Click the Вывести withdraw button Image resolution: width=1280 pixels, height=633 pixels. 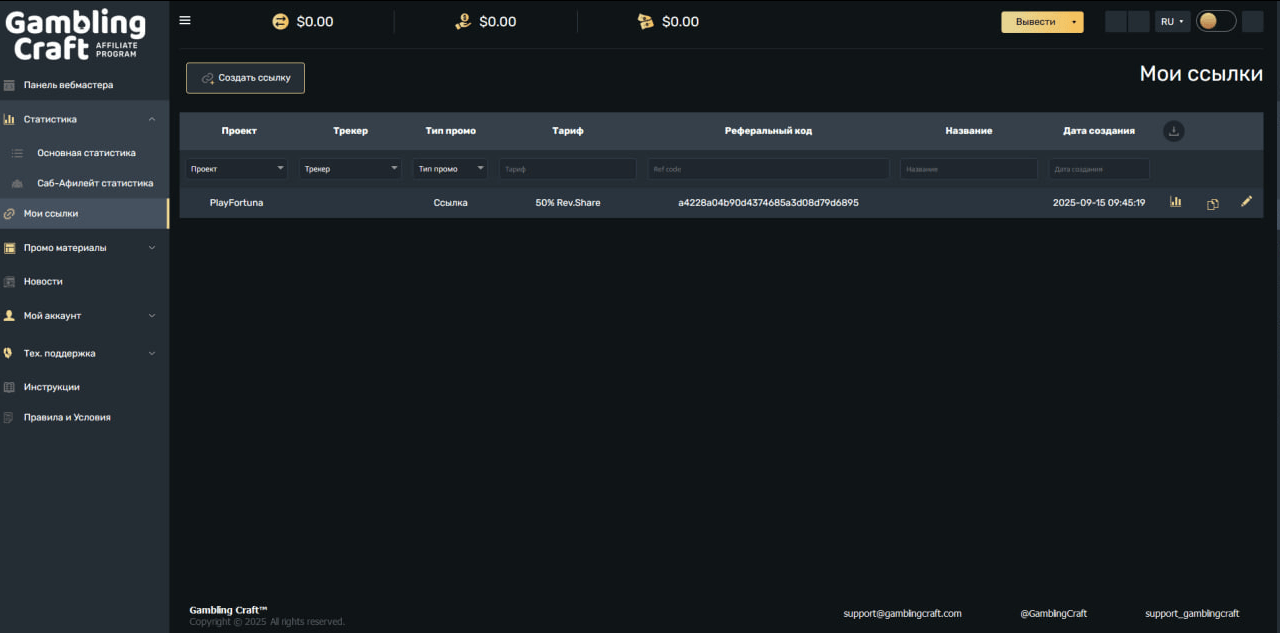tap(1035, 22)
